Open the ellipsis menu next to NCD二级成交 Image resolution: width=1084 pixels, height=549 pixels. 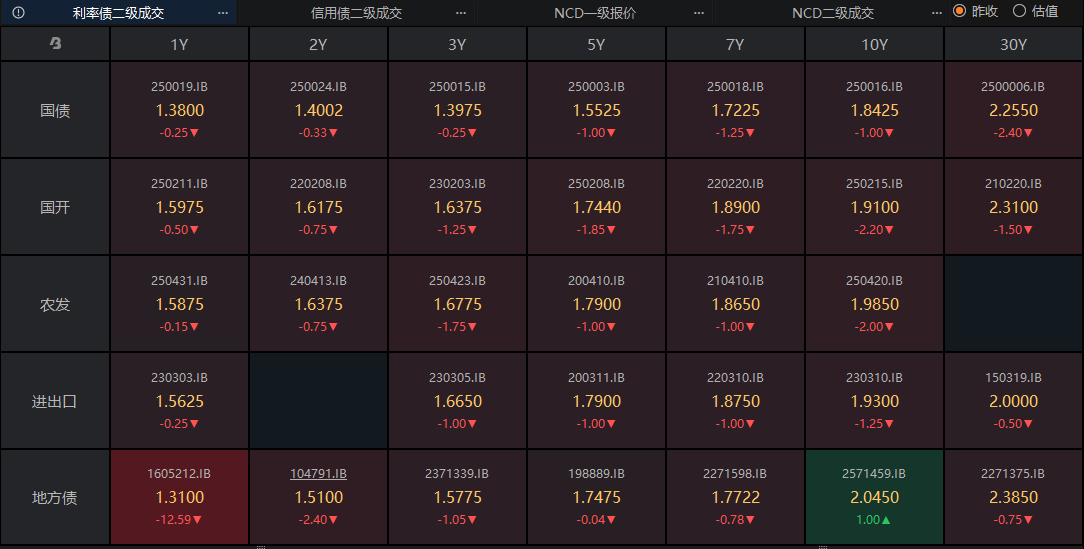coord(936,13)
